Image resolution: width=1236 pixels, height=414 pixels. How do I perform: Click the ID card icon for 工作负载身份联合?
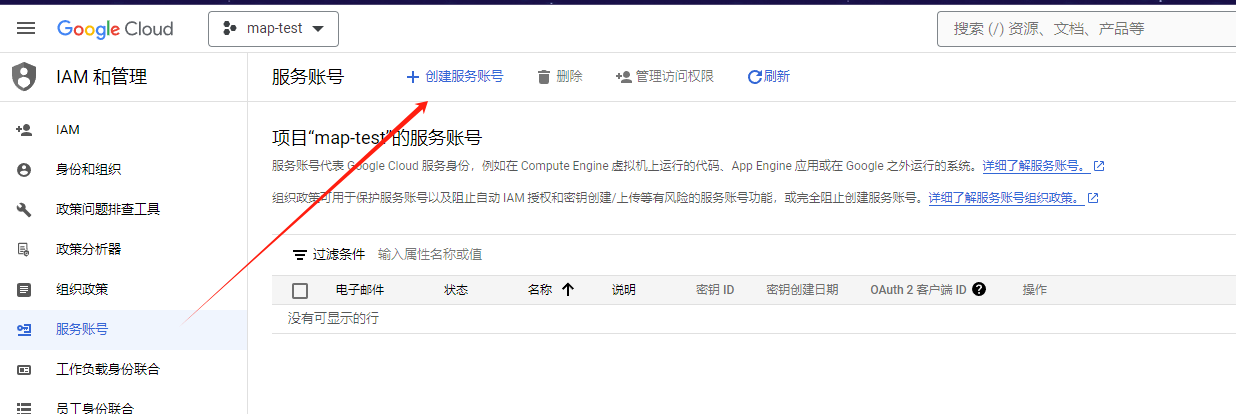coord(24,370)
